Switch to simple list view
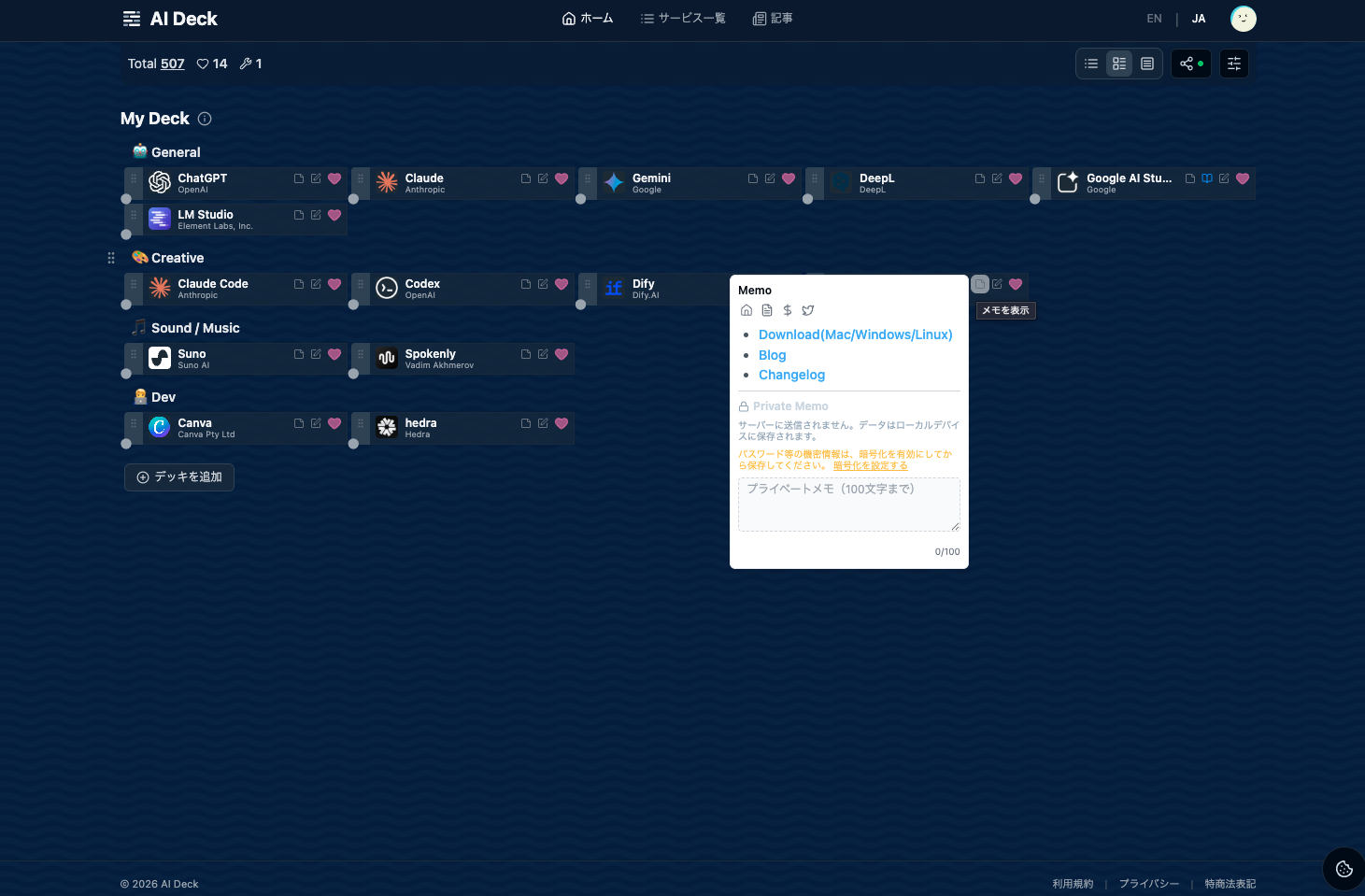 (x=1091, y=64)
